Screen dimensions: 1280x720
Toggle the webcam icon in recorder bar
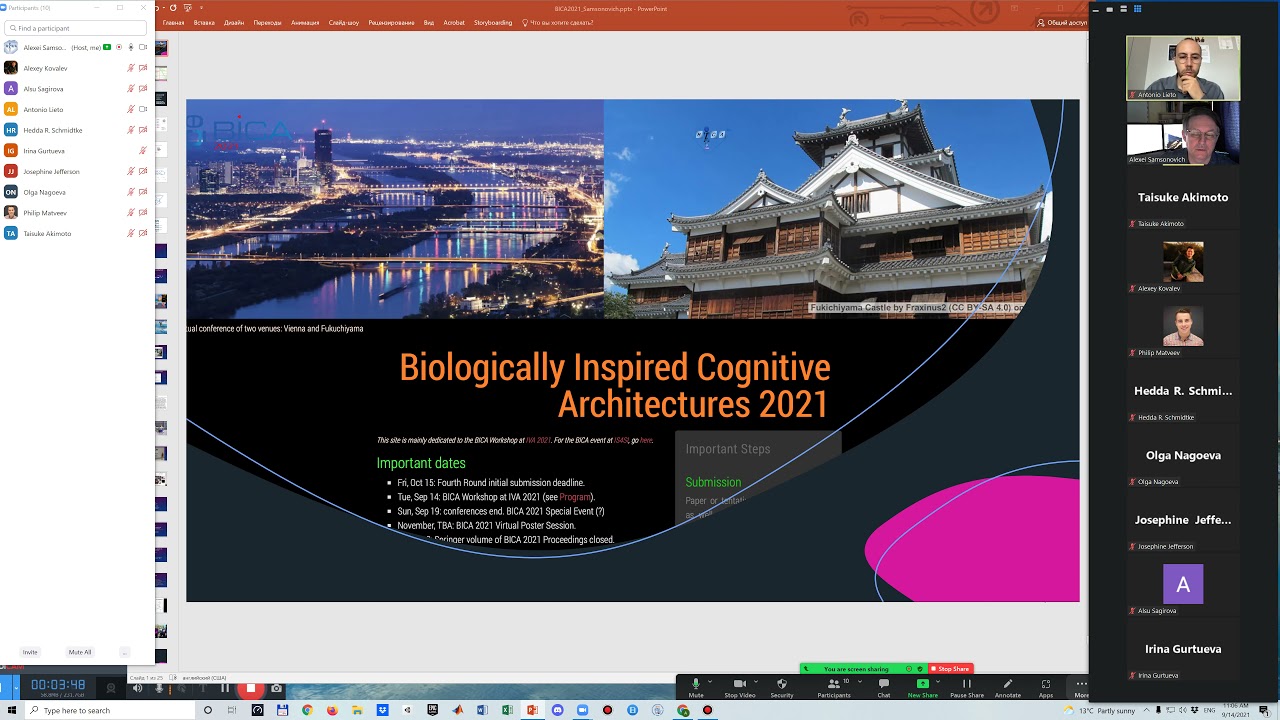click(x=111, y=688)
